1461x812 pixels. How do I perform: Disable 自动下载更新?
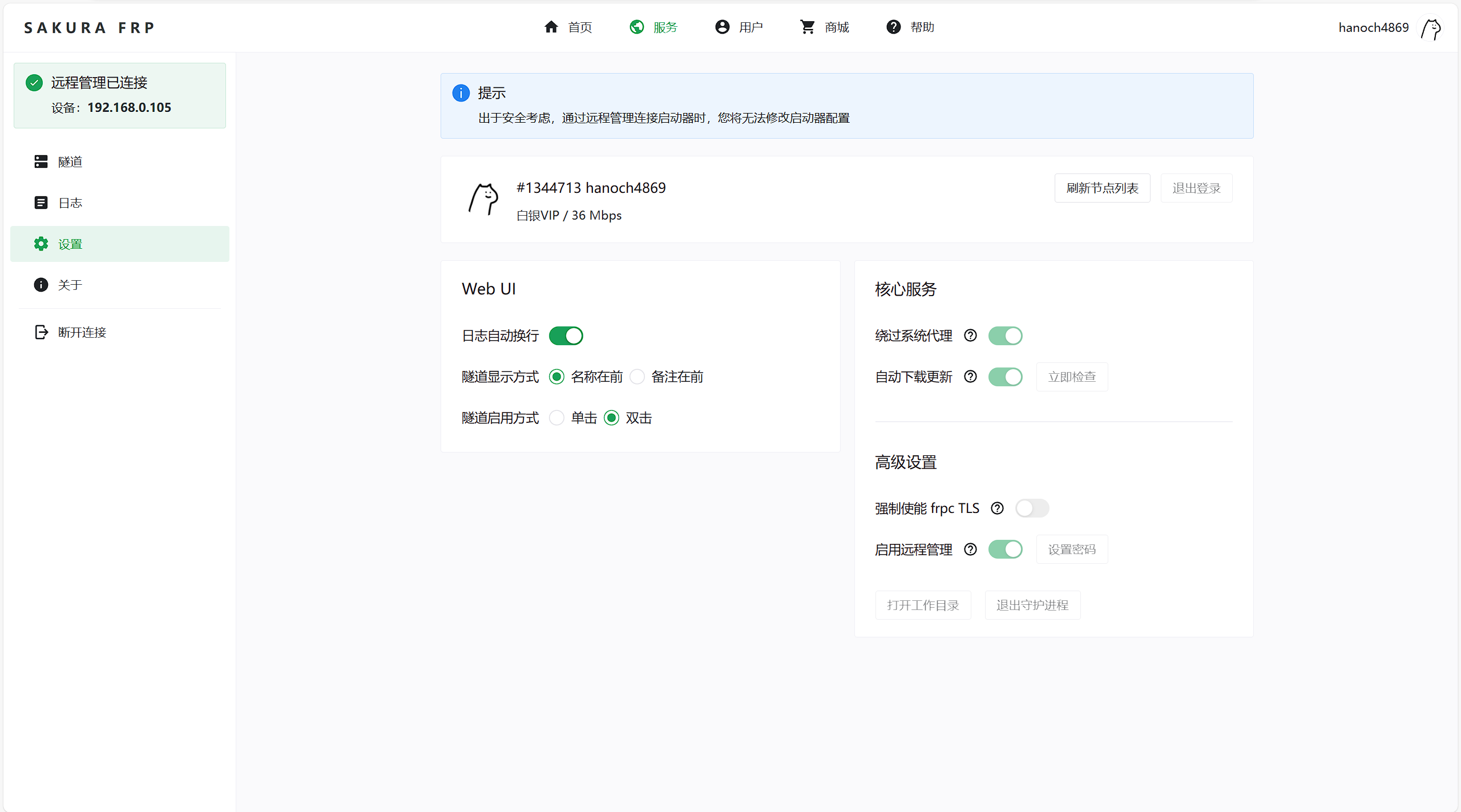pos(1006,377)
